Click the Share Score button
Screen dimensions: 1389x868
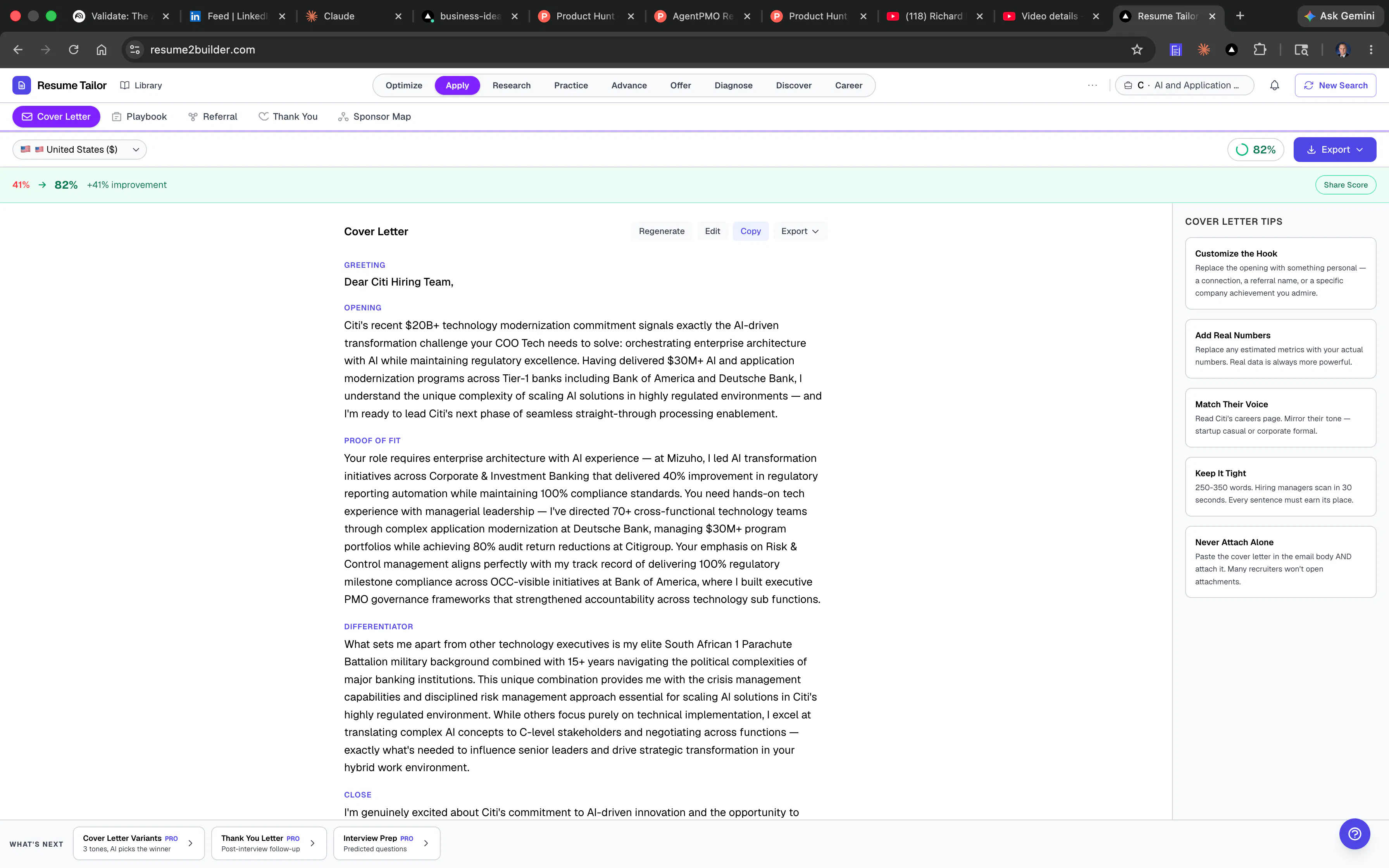(1345, 185)
